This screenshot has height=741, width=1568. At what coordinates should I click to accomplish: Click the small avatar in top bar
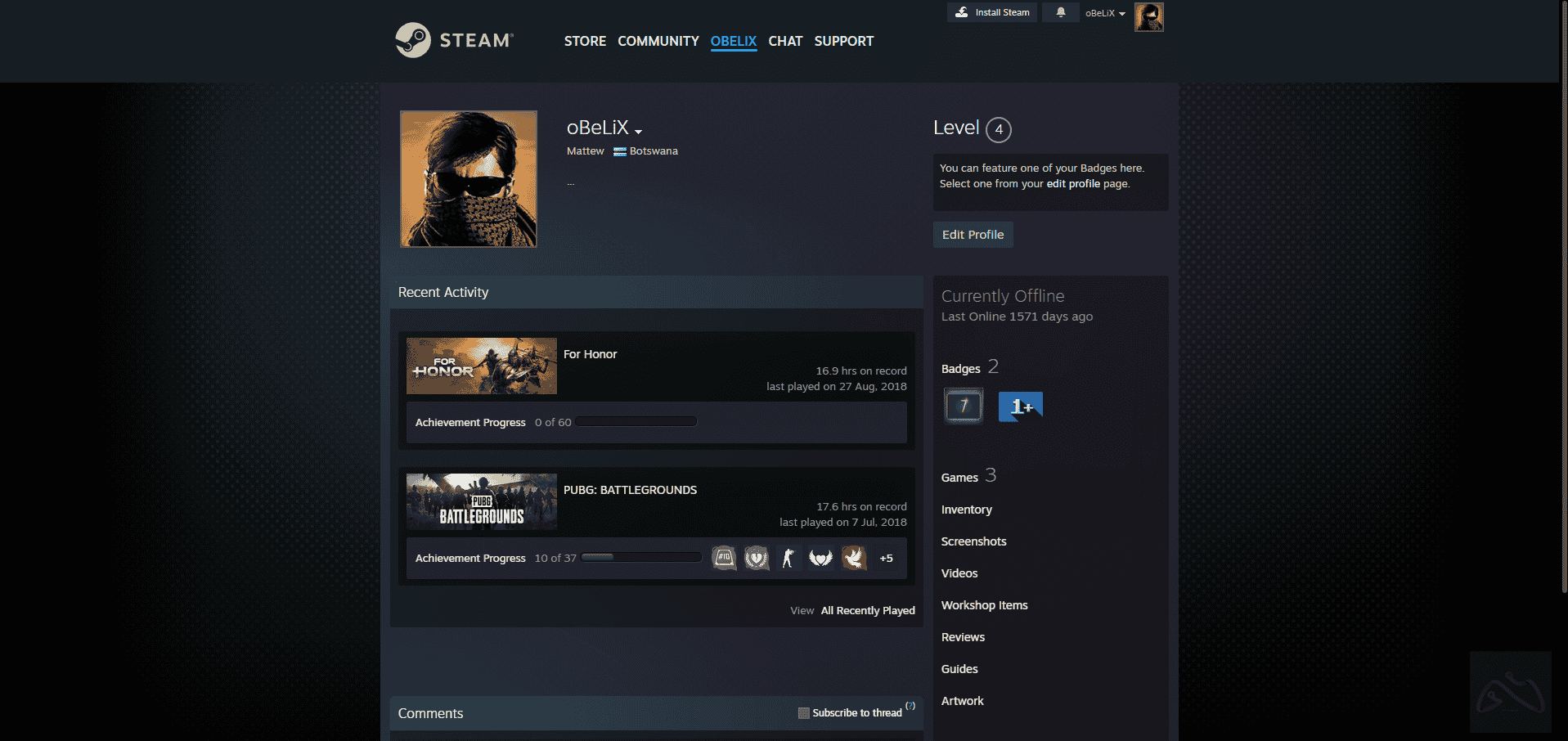pyautogui.click(x=1148, y=16)
